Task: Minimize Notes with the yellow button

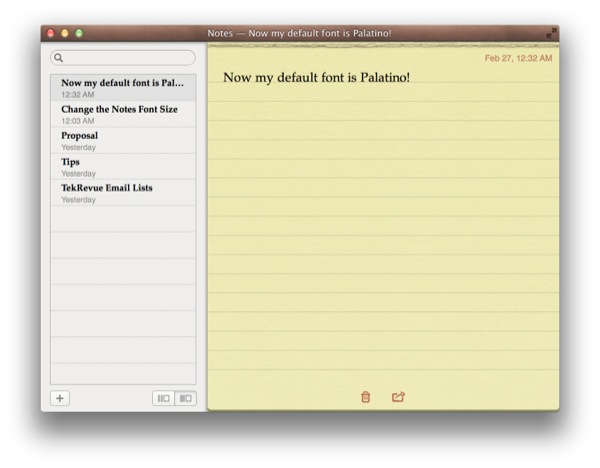Action: pyautogui.click(x=65, y=33)
